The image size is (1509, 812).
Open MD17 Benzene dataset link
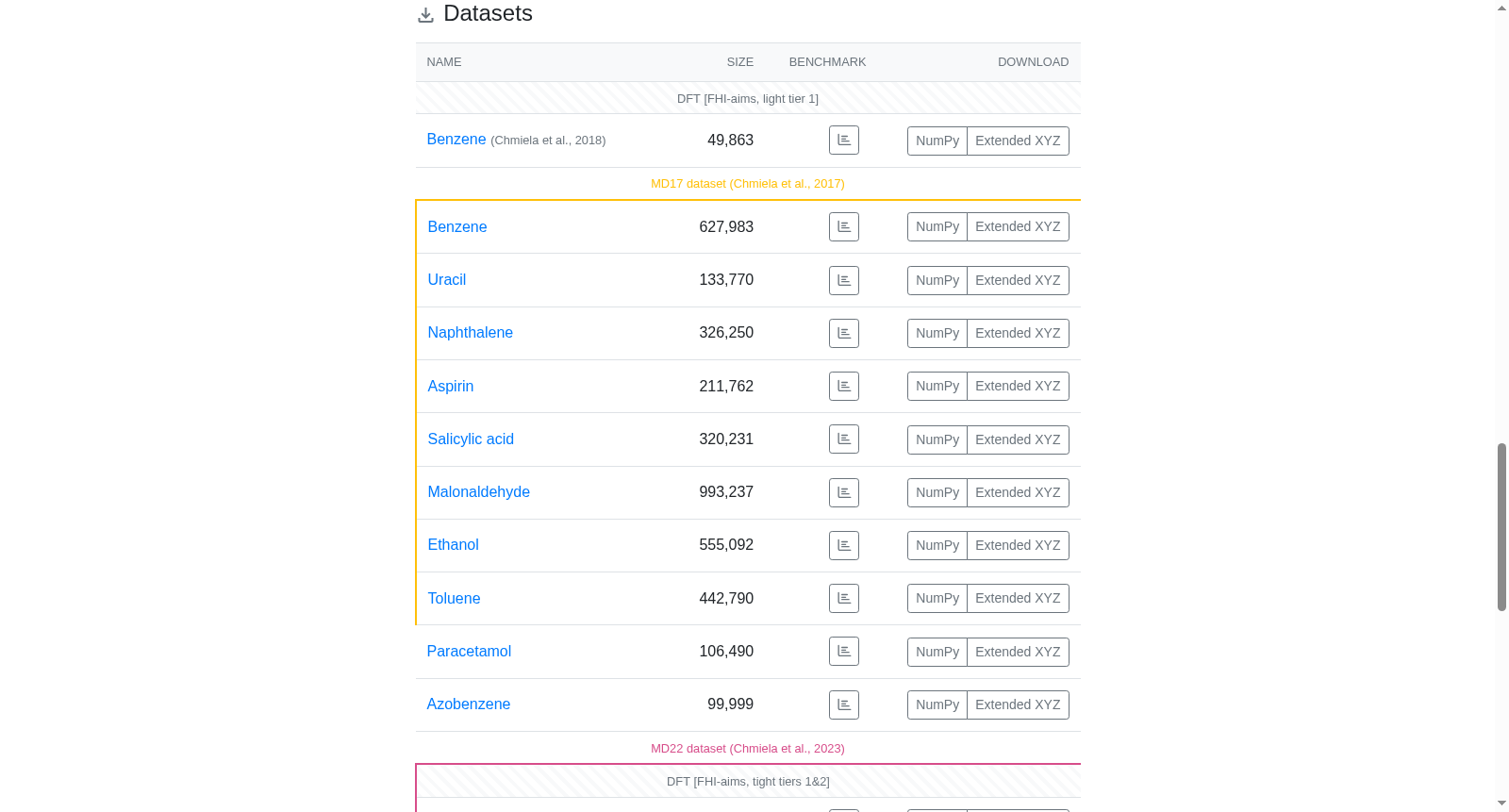click(x=457, y=226)
